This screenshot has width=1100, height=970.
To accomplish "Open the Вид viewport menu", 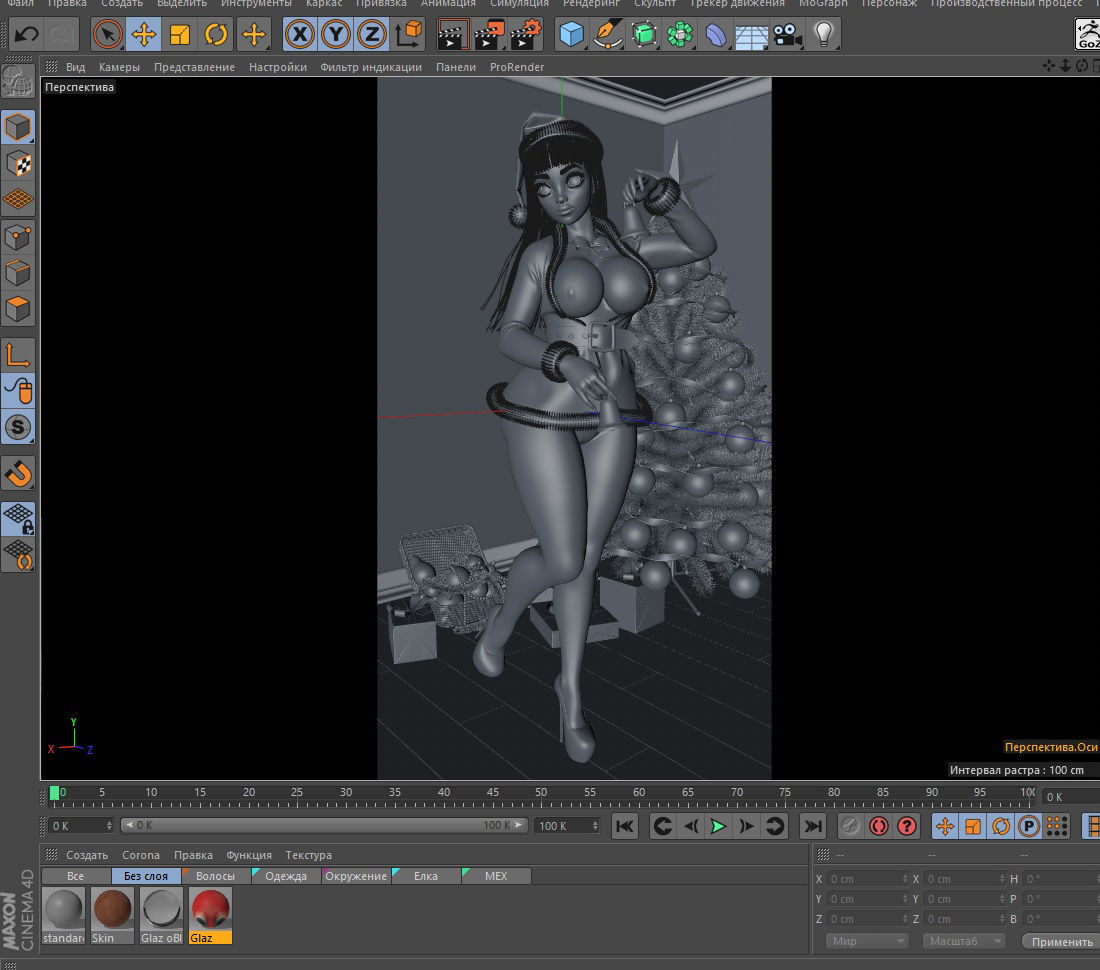I will click(x=76, y=67).
